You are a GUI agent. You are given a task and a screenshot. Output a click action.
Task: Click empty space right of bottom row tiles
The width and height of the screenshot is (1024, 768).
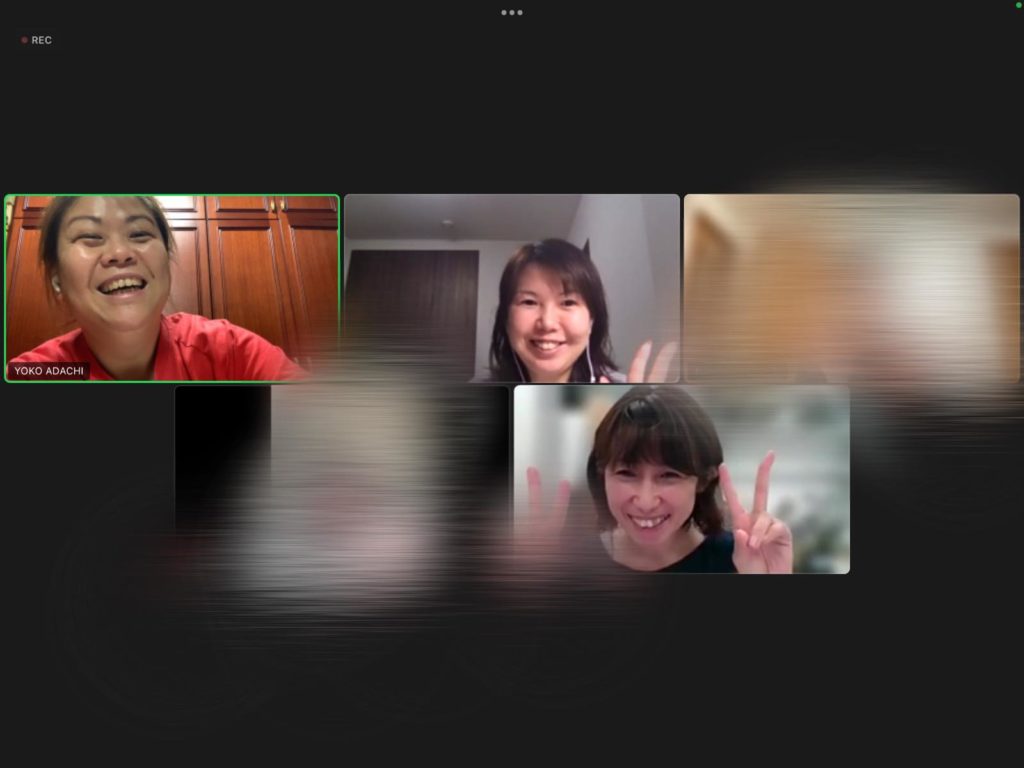click(x=935, y=480)
